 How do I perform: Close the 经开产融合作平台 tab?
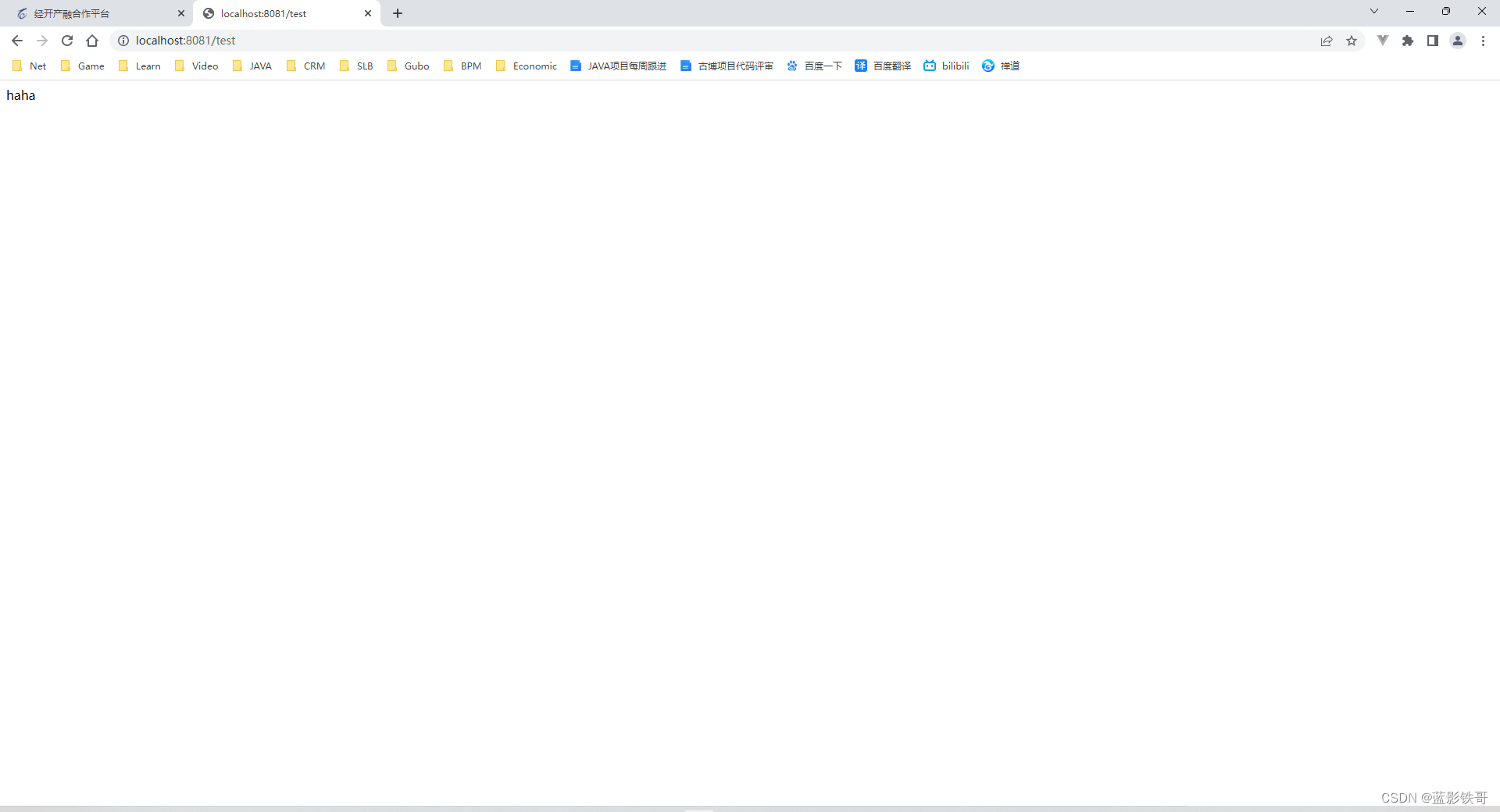[181, 13]
